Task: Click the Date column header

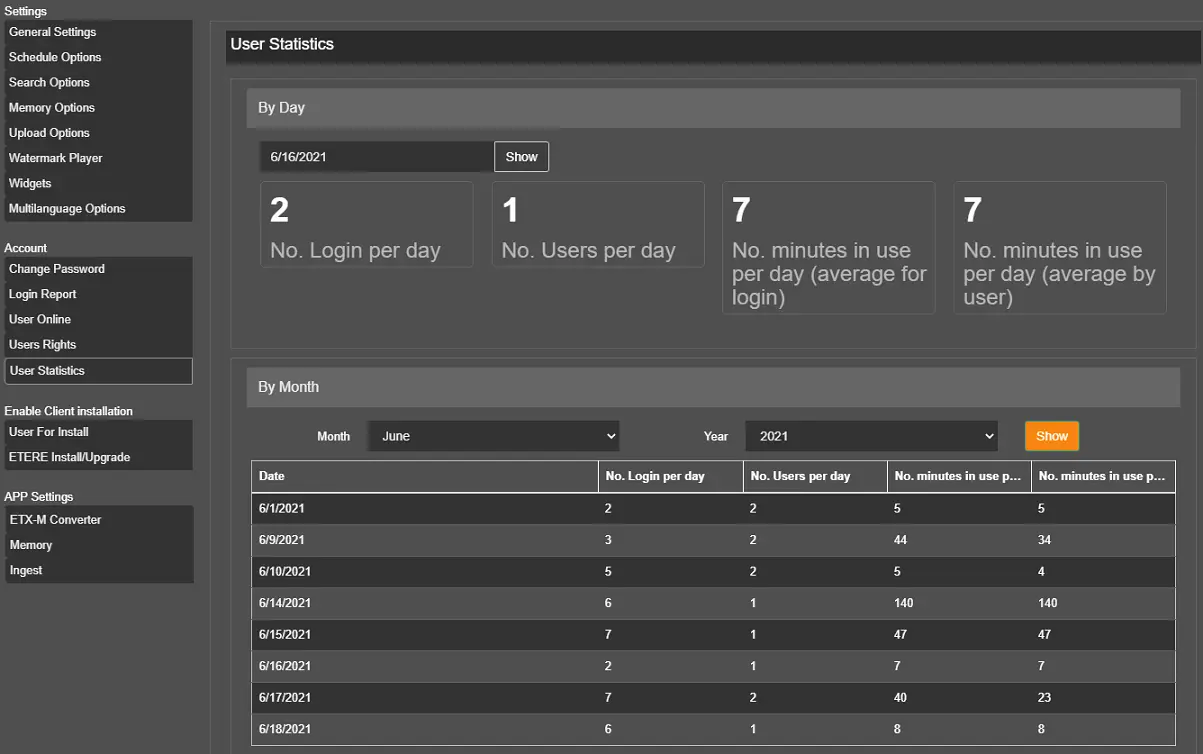Action: coord(424,477)
